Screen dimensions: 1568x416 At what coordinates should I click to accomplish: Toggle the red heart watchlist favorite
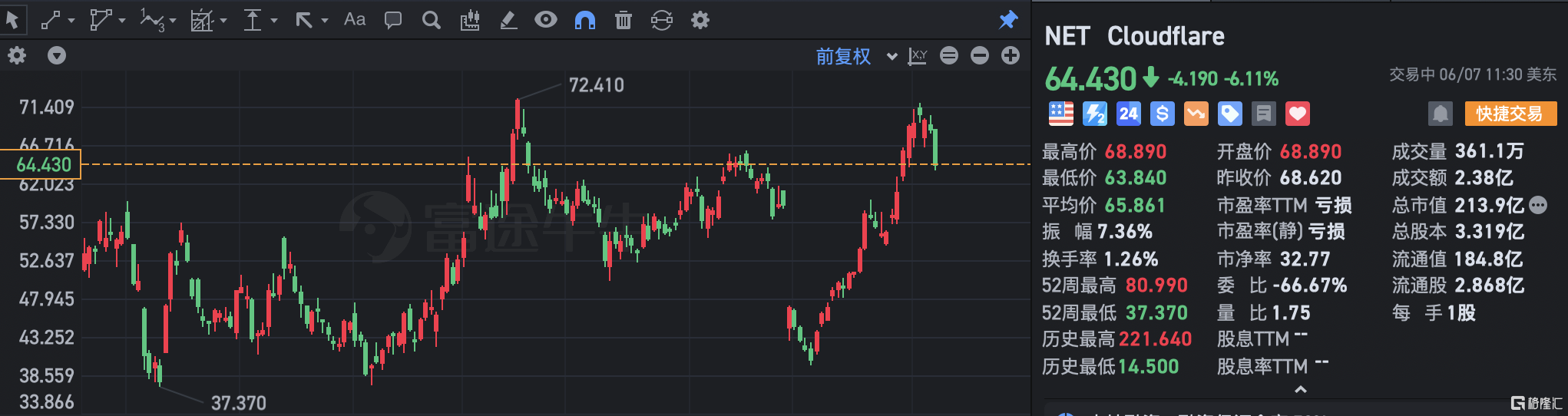coord(1297,114)
